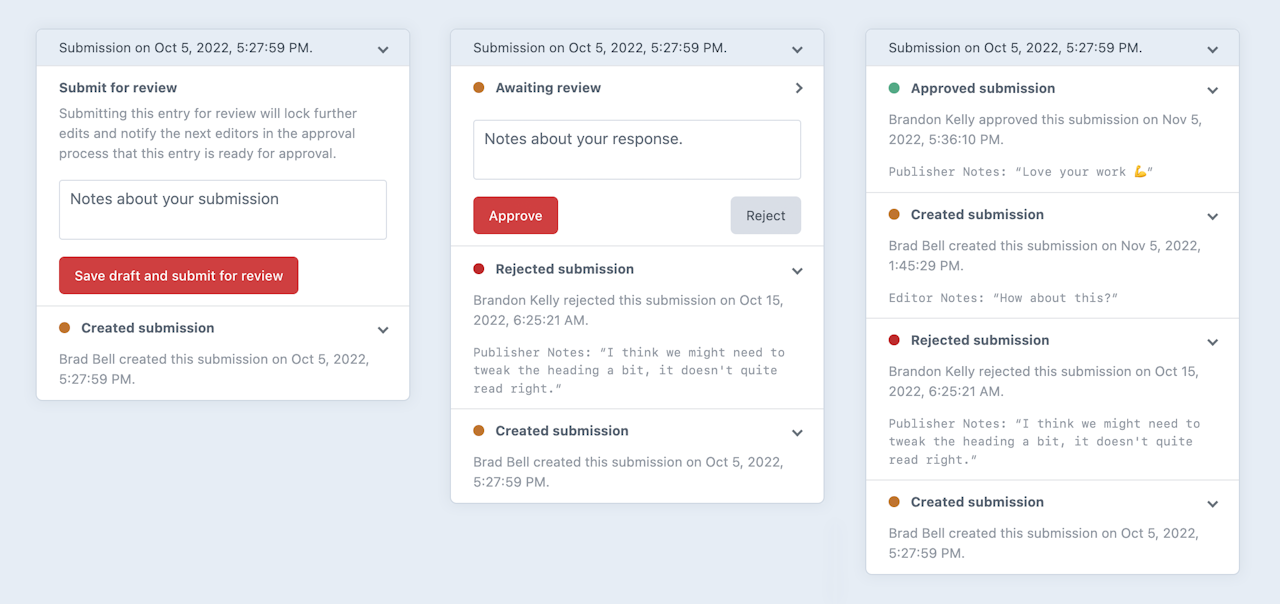This screenshot has width=1280, height=604.
Task: Toggle the Created submission chevron in the left panel
Action: [x=383, y=330]
